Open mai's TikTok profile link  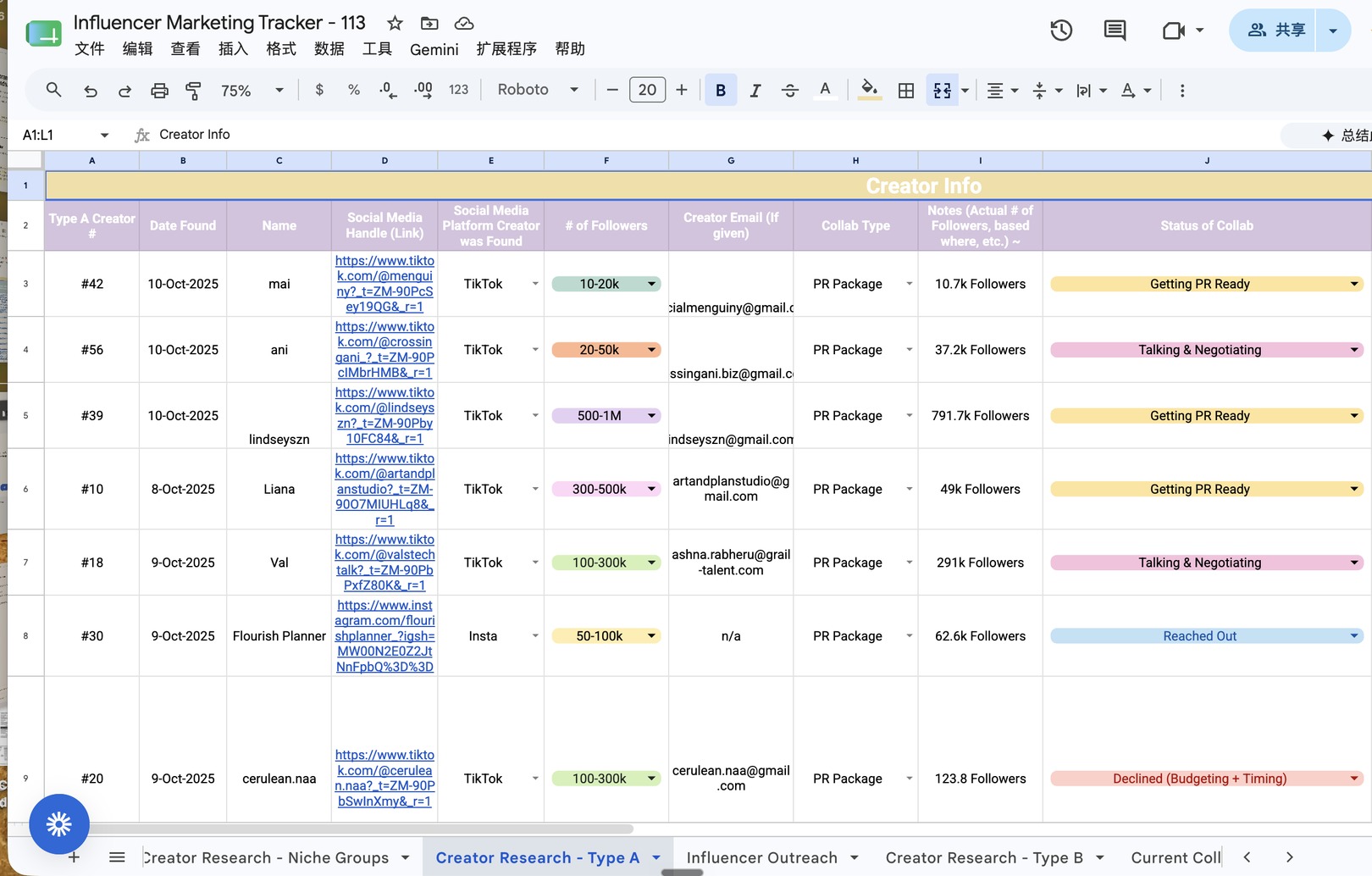[x=384, y=284]
